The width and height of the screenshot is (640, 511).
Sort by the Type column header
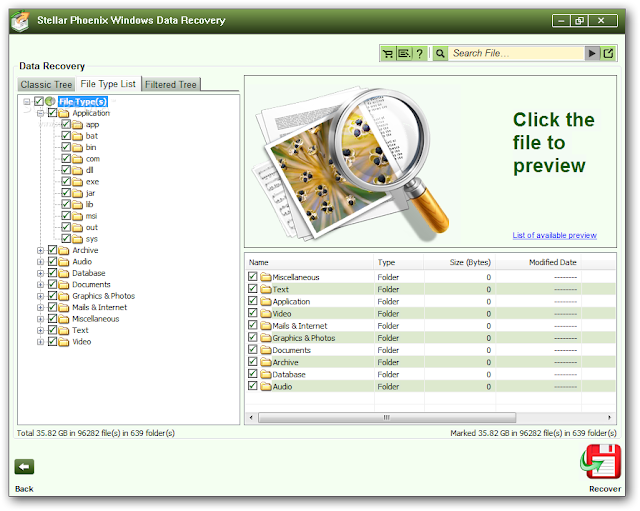[398, 262]
